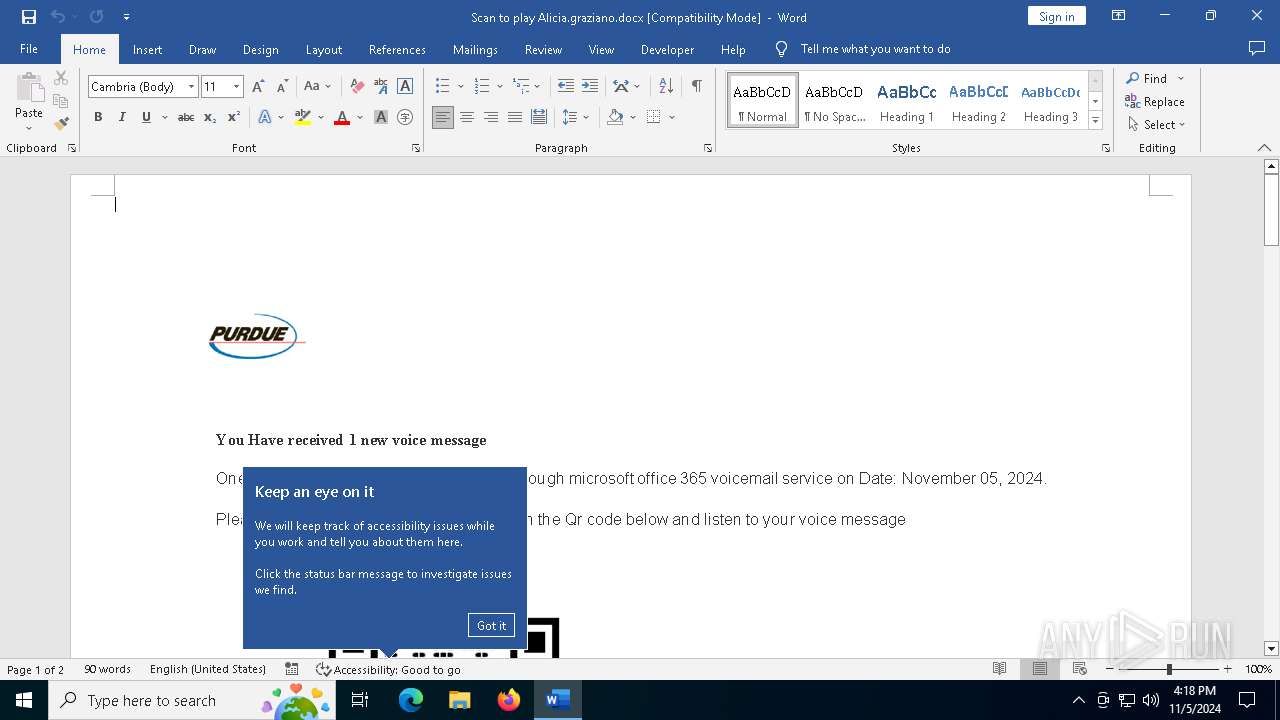Apply superscript formatting

tap(234, 117)
